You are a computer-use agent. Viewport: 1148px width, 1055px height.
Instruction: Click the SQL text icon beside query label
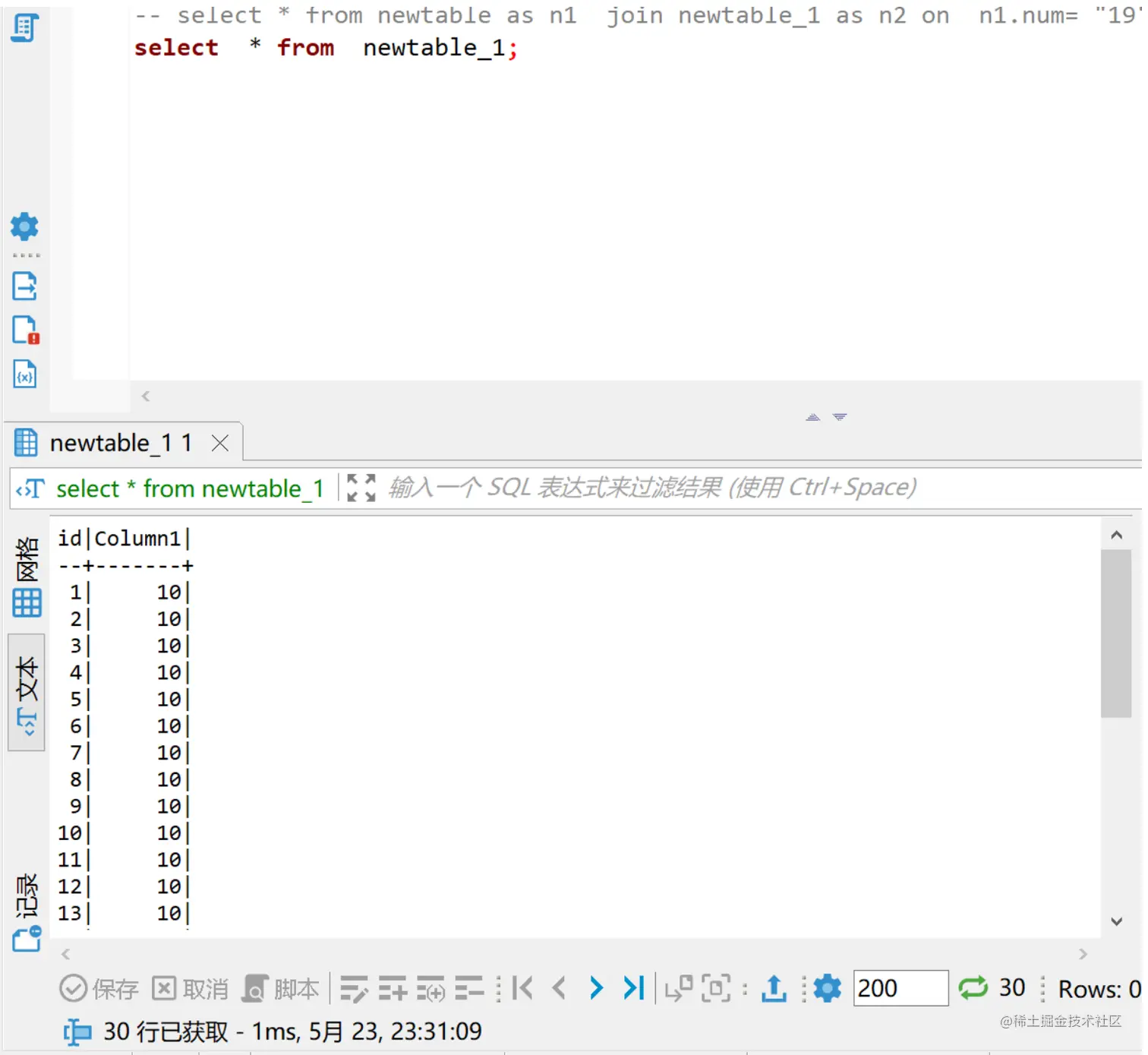click(x=31, y=489)
